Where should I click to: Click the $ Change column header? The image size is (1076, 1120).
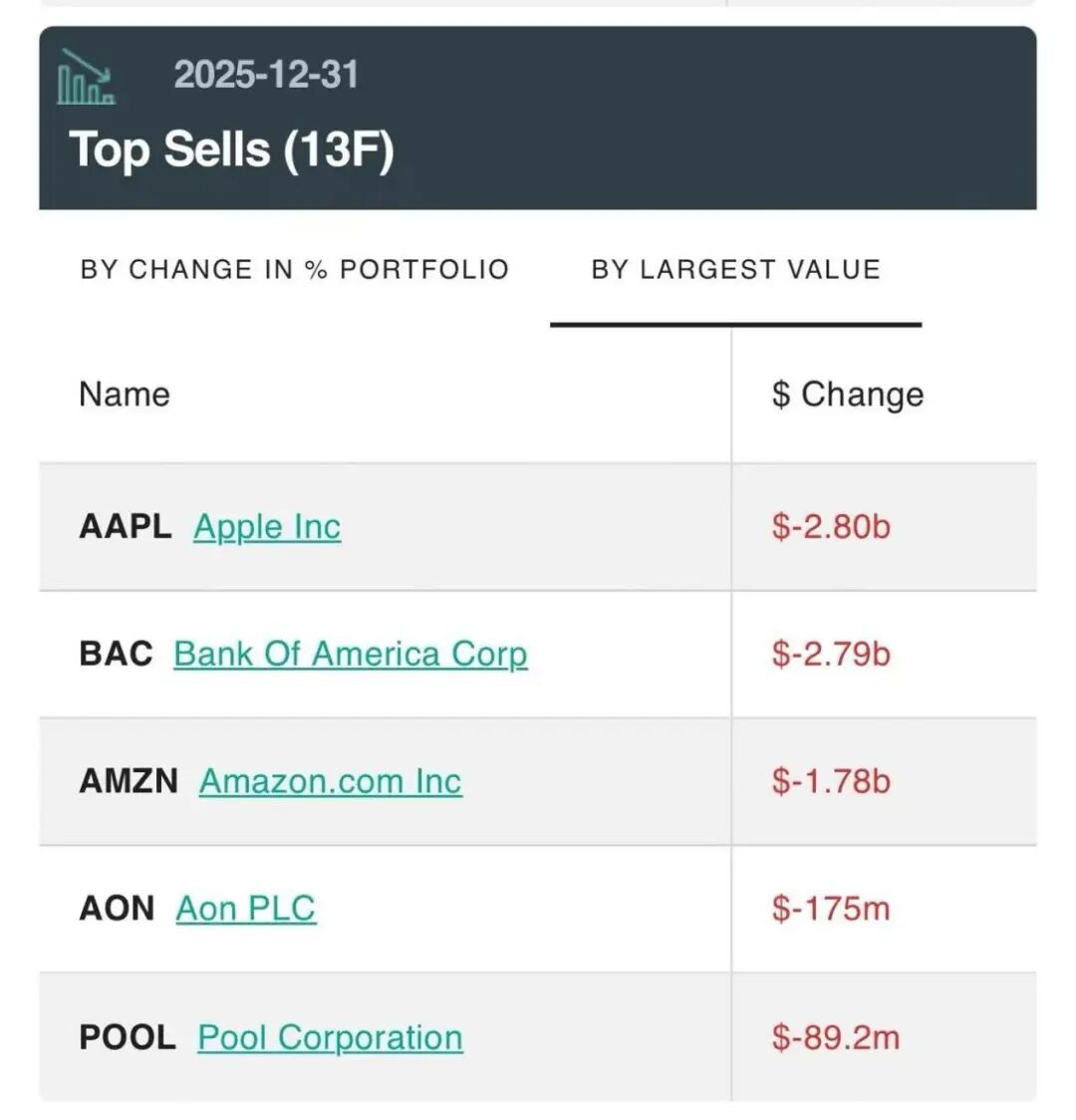point(847,395)
